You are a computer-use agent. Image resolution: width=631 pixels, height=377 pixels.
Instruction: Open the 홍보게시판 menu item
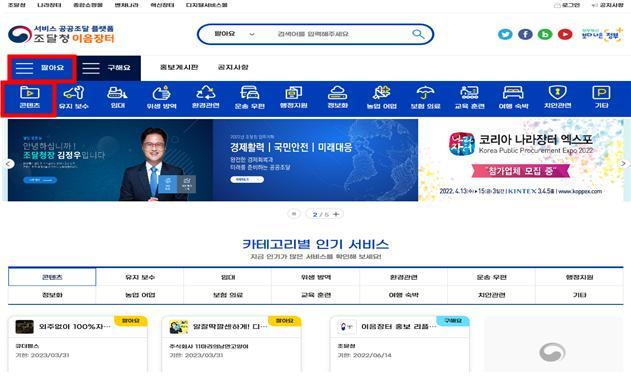[179, 67]
